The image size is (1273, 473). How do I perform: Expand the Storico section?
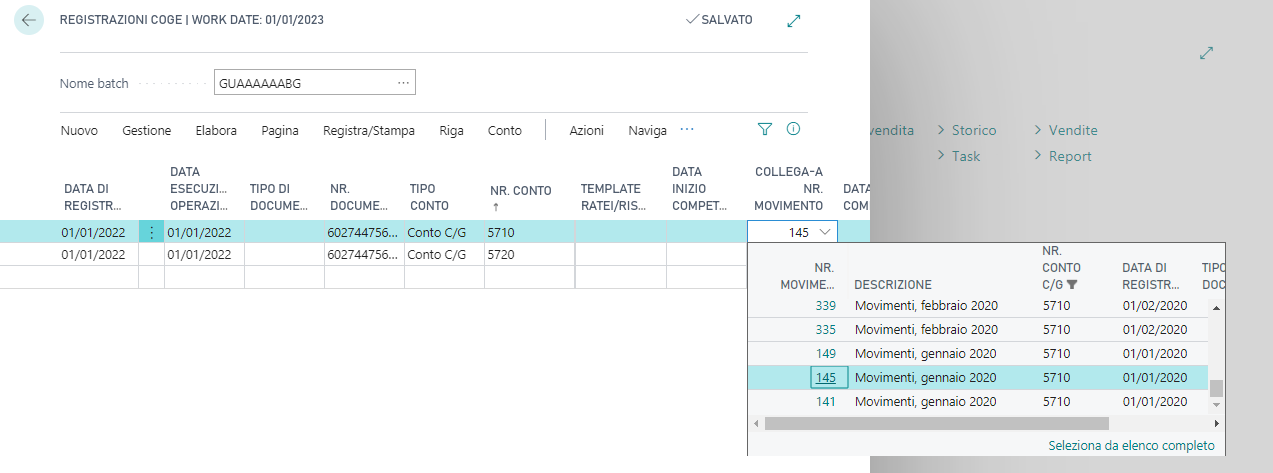pos(966,130)
